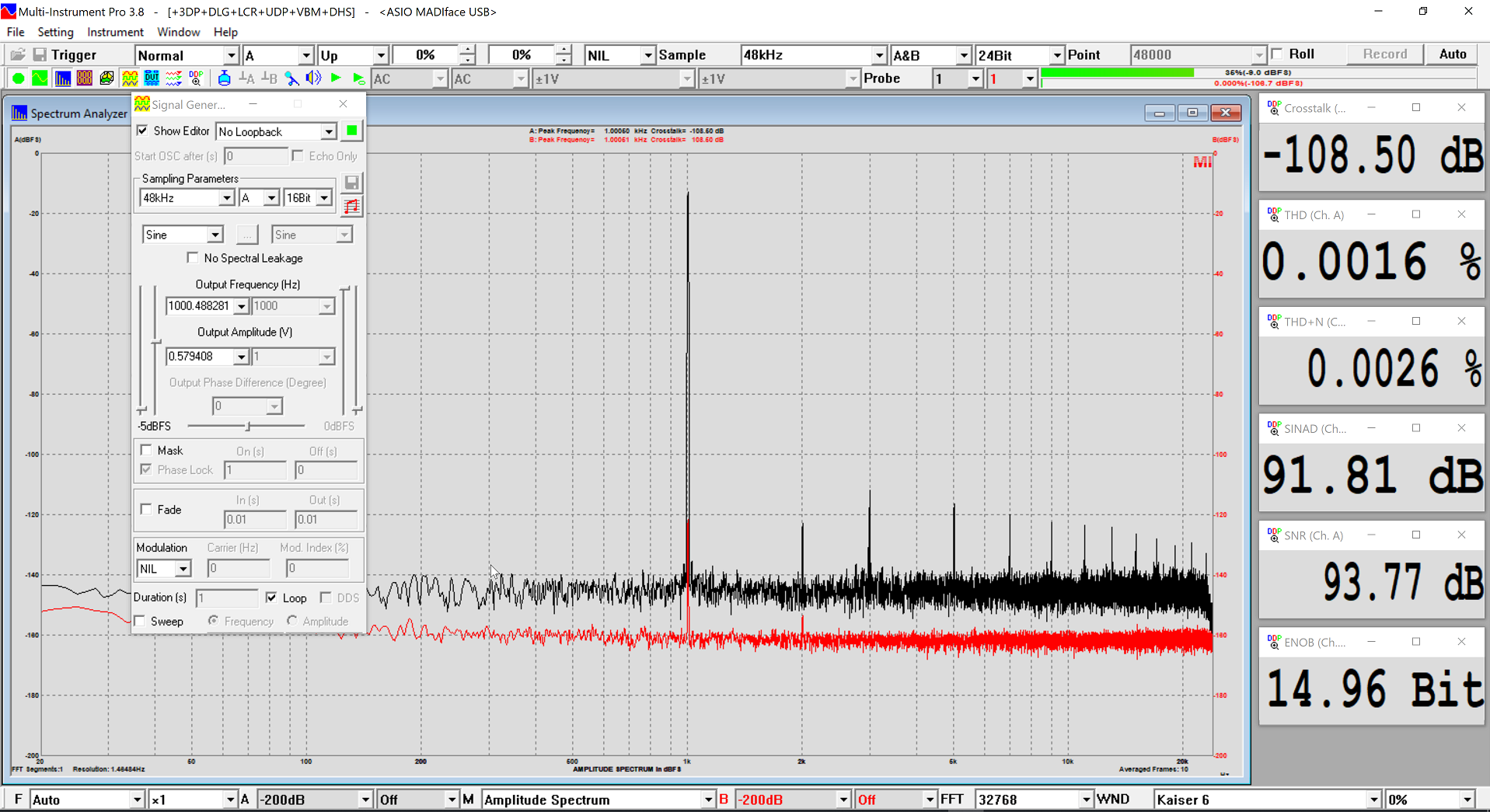This screenshot has width=1490, height=812.
Task: Click the Output Frequency 1000.488281 field
Action: pyautogui.click(x=200, y=306)
